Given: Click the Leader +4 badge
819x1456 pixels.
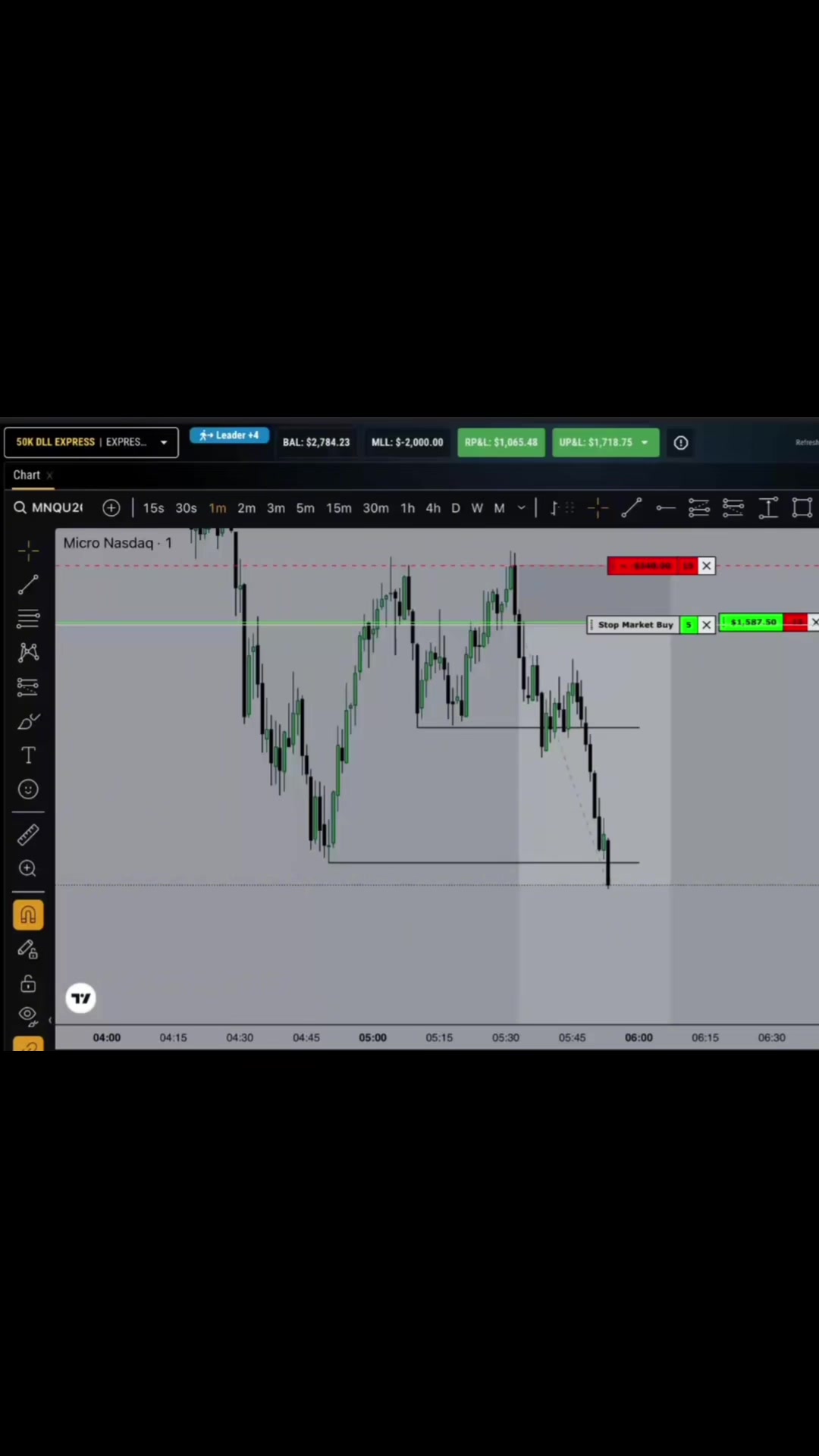Looking at the screenshot, I should pos(229,435).
